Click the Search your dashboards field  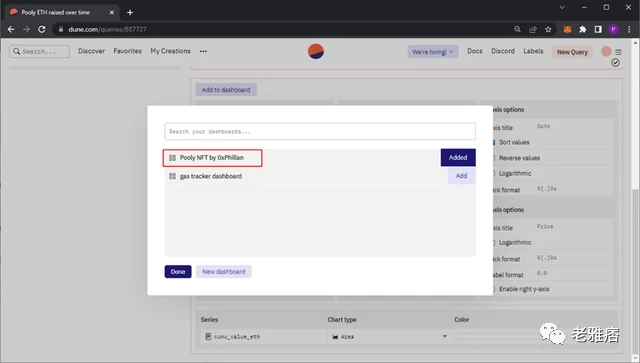320,131
